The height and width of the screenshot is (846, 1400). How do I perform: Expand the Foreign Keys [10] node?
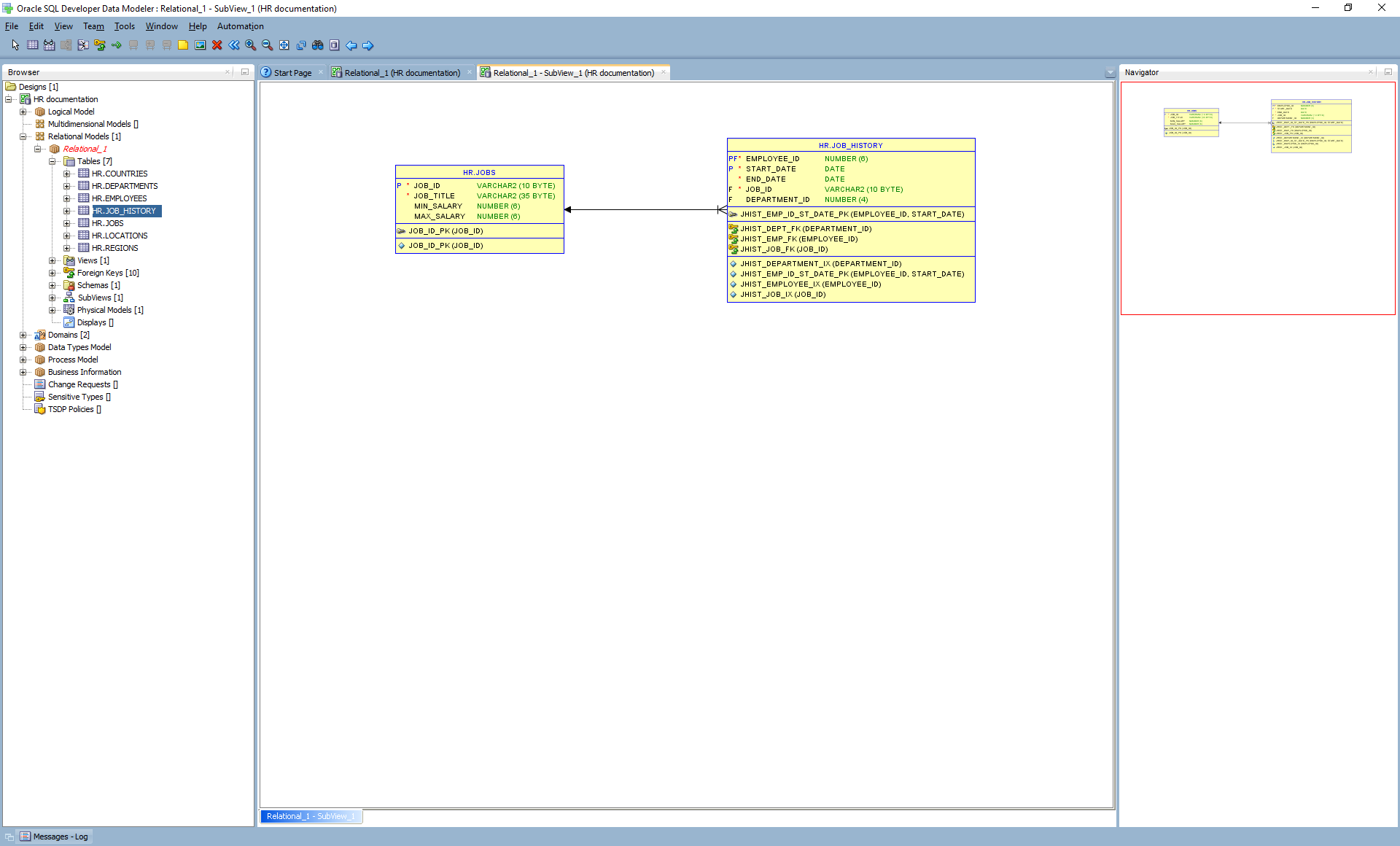click(x=52, y=273)
